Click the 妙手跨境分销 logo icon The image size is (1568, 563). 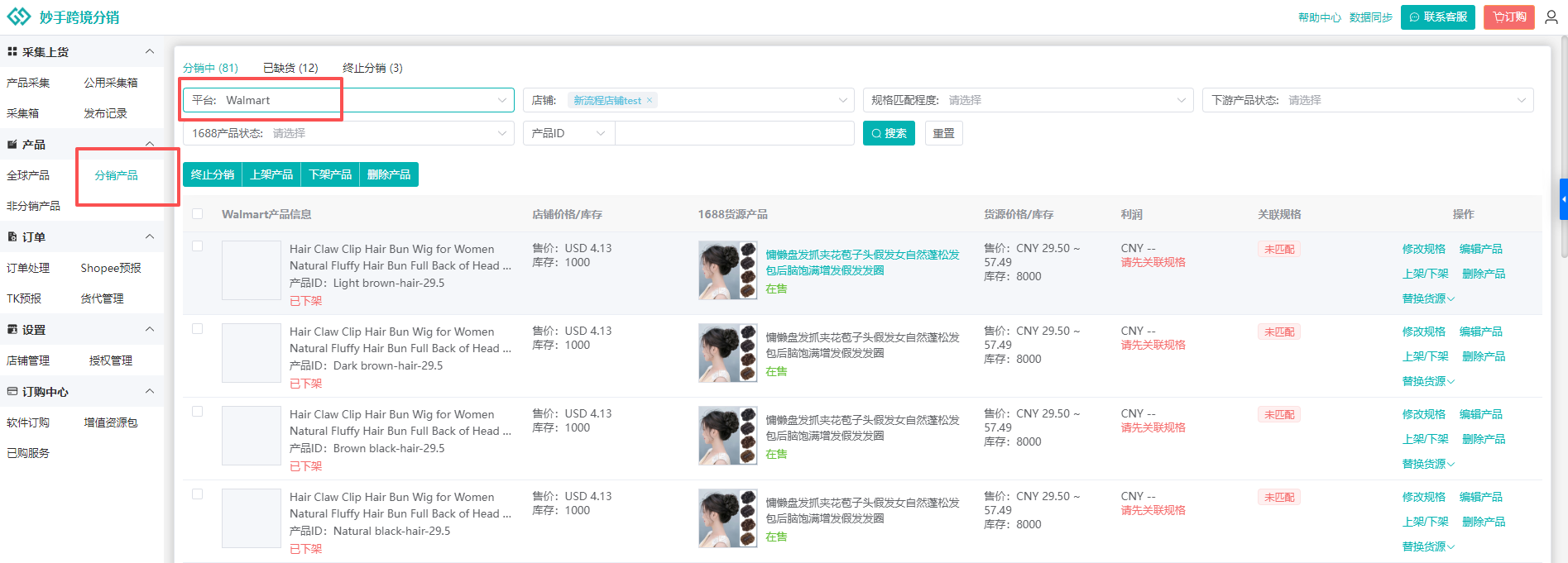tap(18, 17)
